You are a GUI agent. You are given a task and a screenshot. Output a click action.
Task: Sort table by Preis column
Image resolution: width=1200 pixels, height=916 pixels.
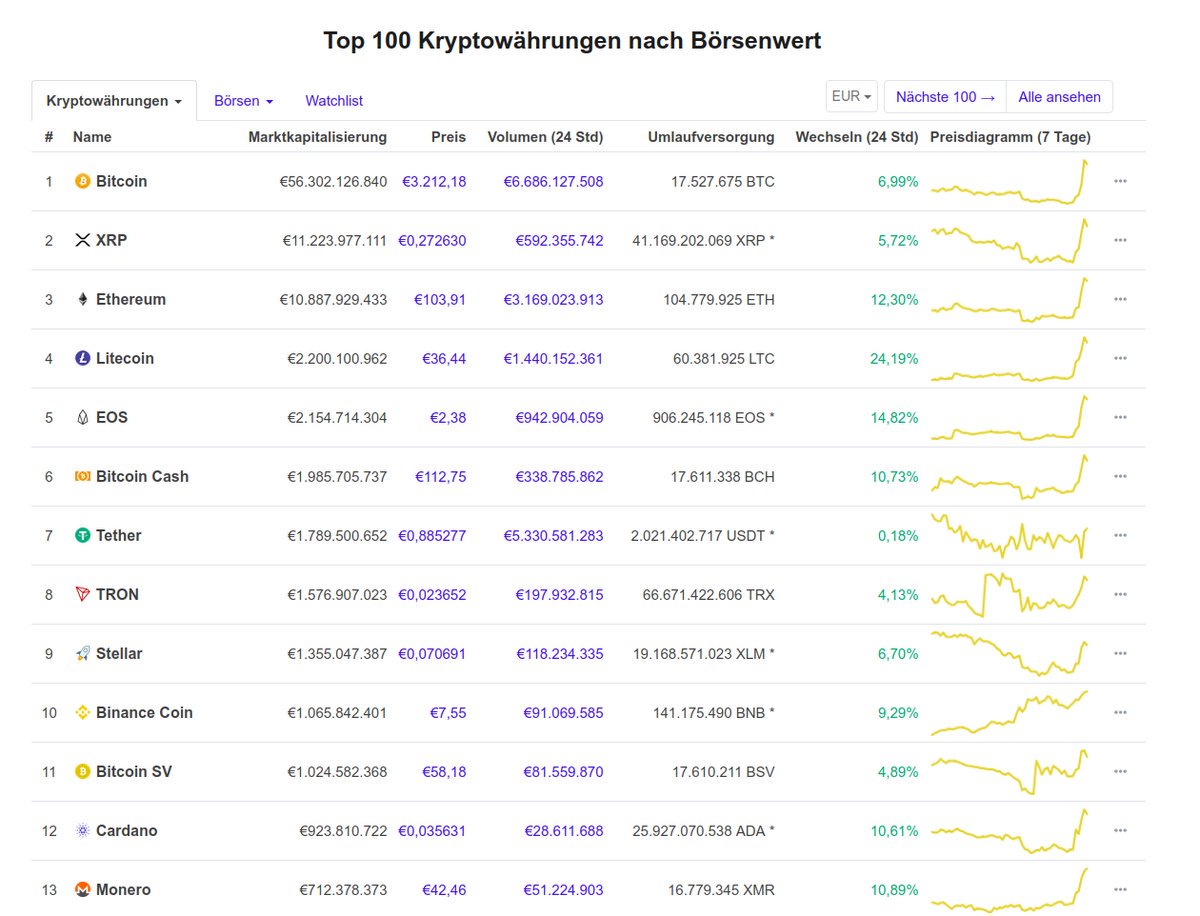(448, 137)
